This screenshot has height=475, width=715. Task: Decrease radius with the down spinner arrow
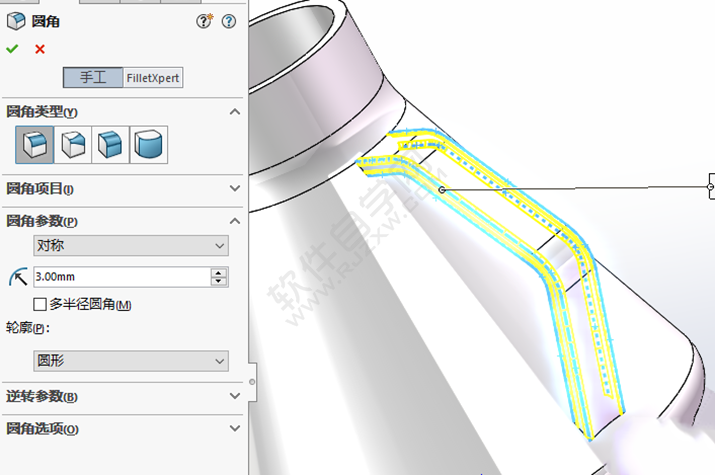(219, 281)
